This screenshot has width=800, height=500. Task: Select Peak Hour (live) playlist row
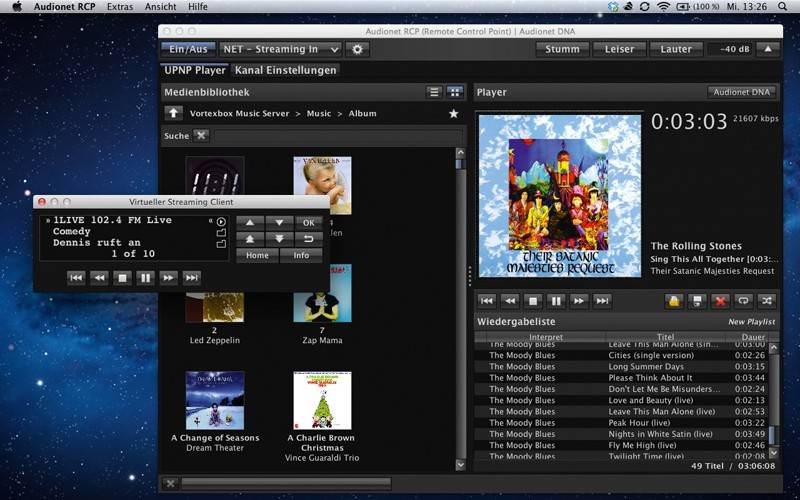click(x=621, y=423)
